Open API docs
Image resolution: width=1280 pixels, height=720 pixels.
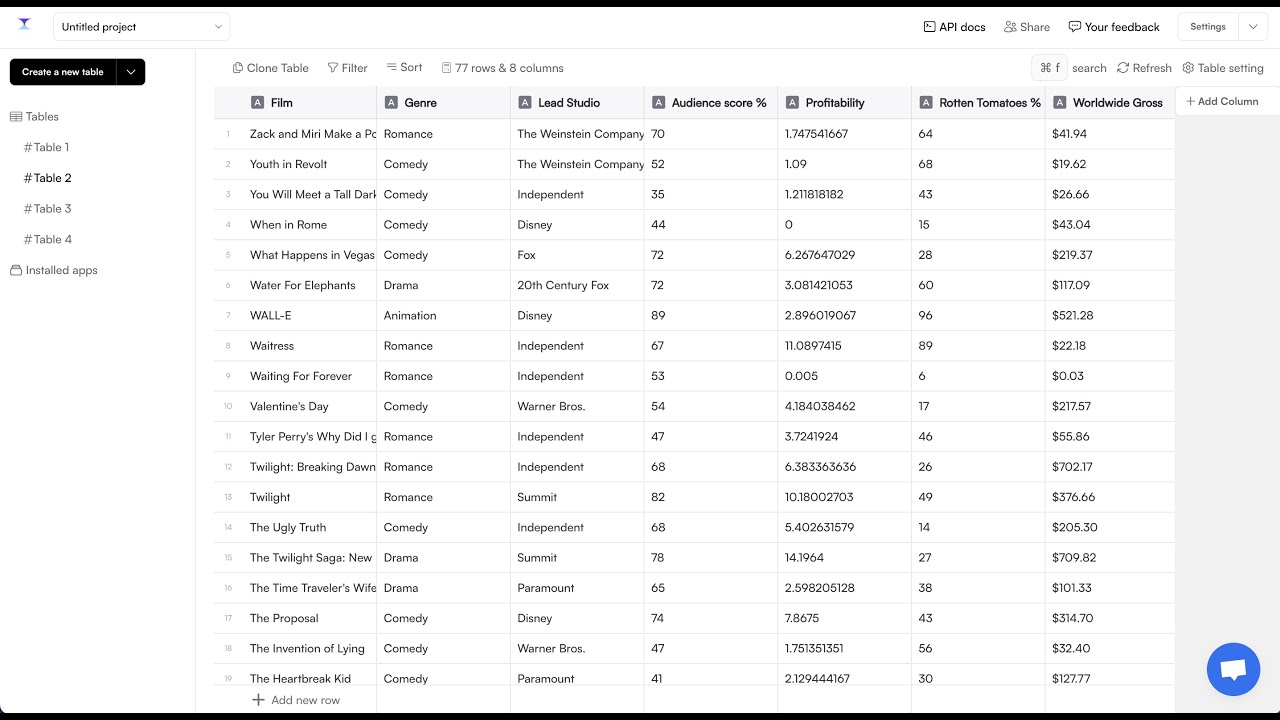[954, 27]
